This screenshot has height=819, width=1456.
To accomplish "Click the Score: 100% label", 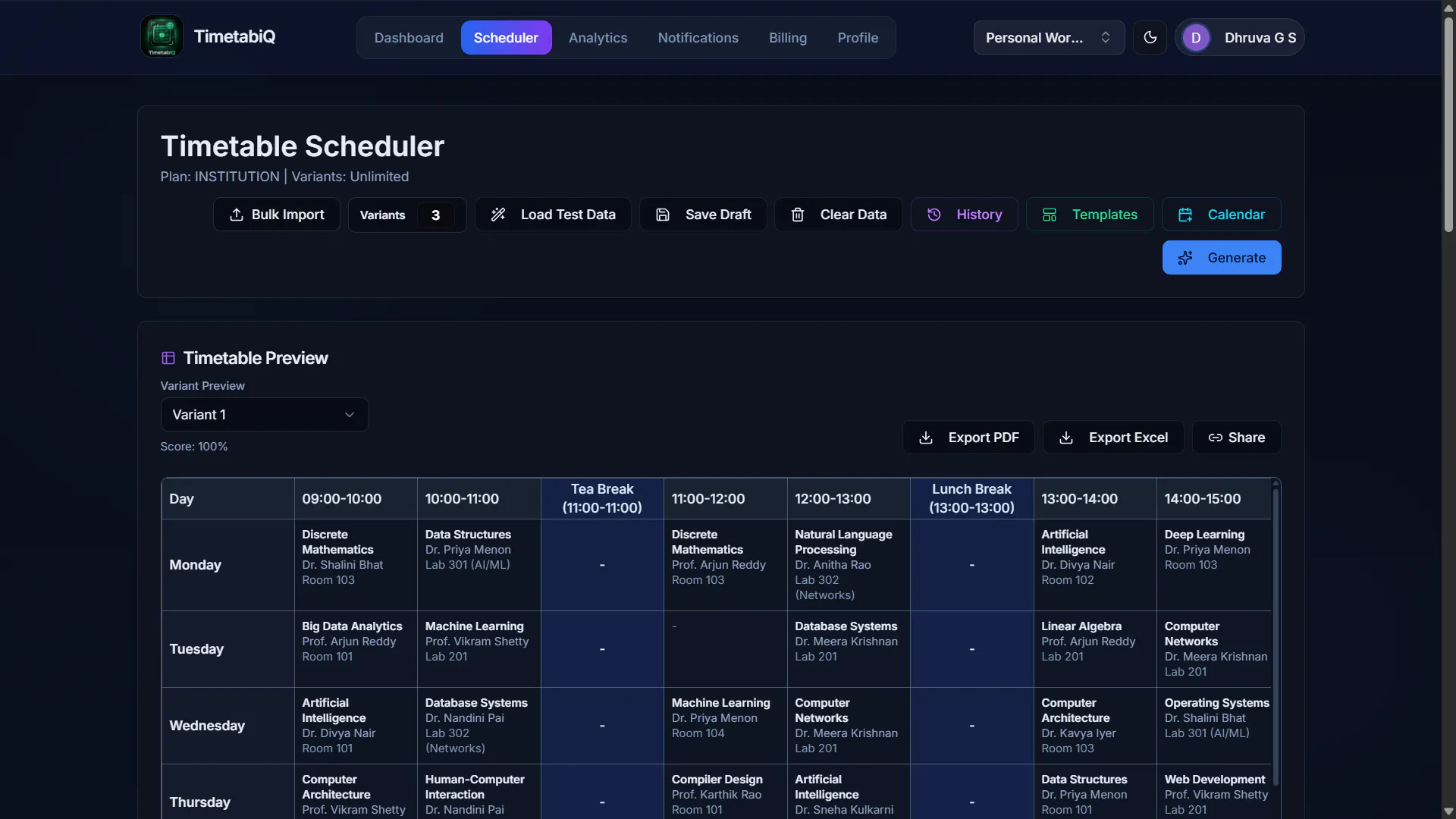I will coord(194,447).
